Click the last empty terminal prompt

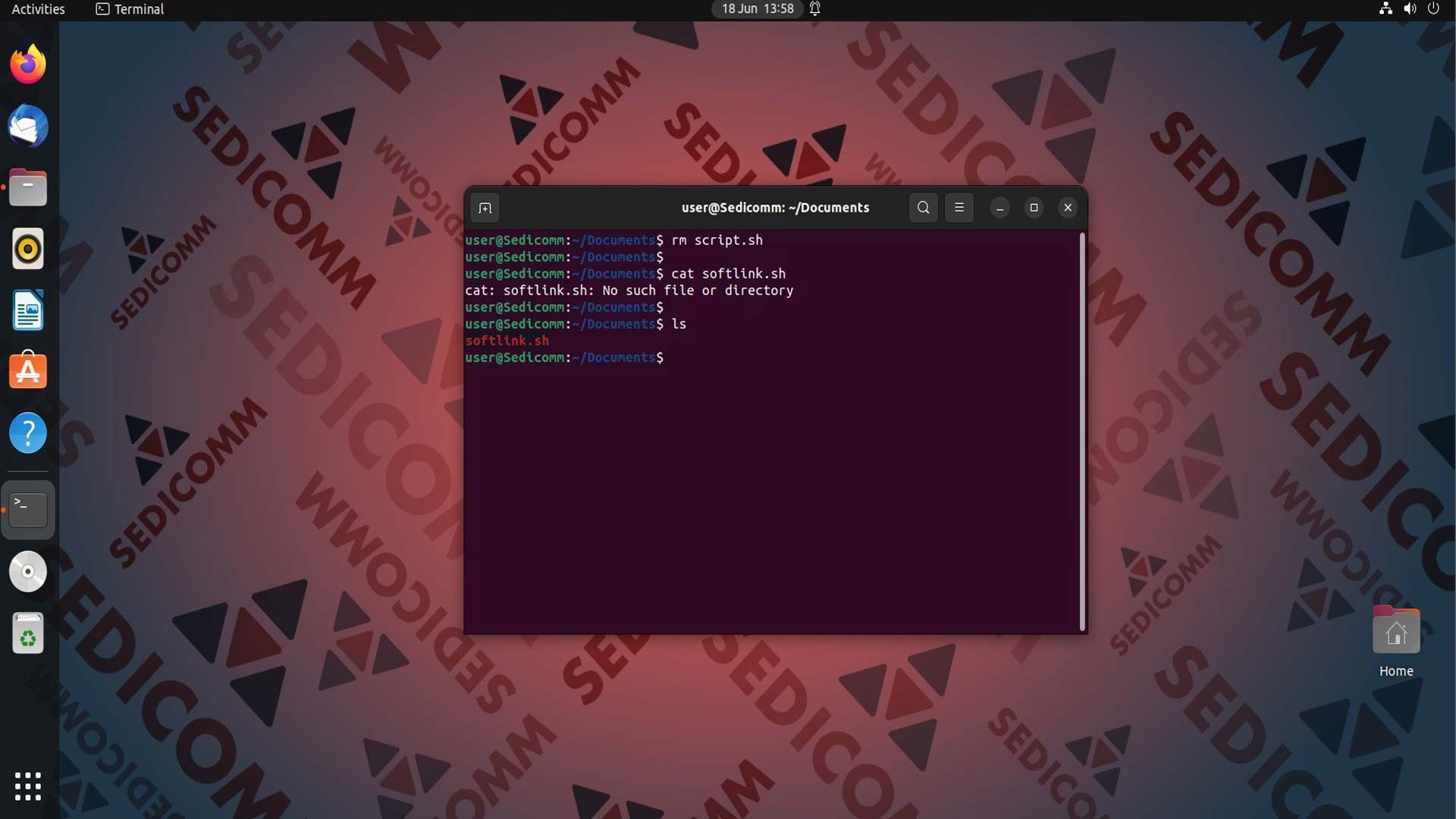(x=564, y=357)
